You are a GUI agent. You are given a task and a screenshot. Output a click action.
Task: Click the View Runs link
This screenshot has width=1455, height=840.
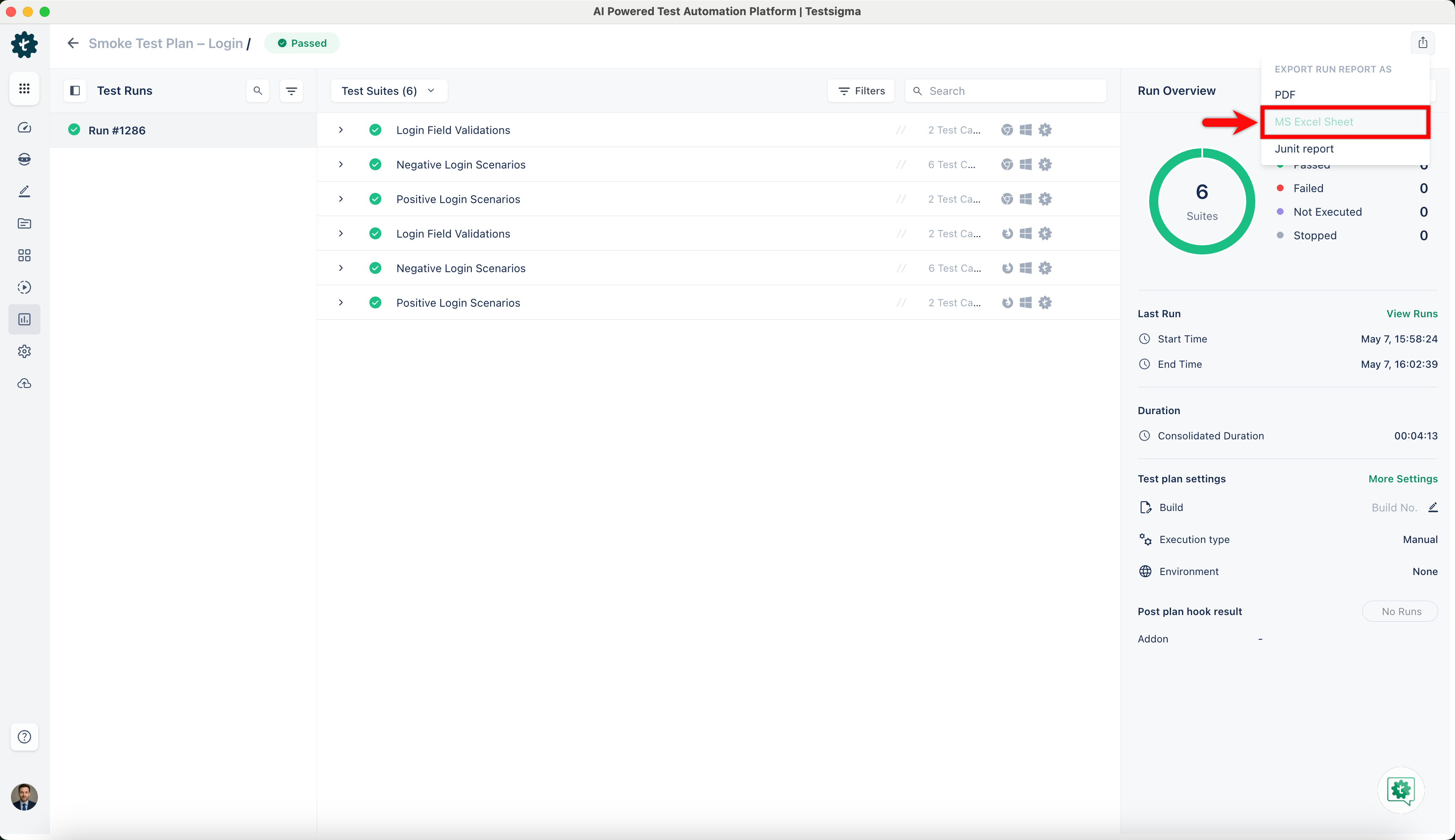coord(1412,314)
